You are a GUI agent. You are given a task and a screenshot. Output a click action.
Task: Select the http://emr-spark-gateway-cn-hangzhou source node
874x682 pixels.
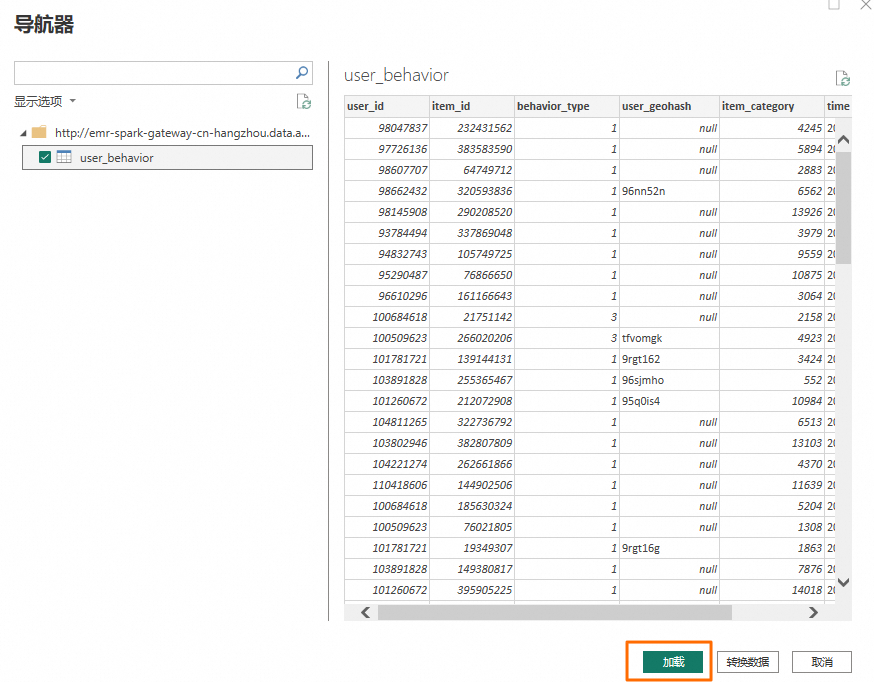coord(182,133)
